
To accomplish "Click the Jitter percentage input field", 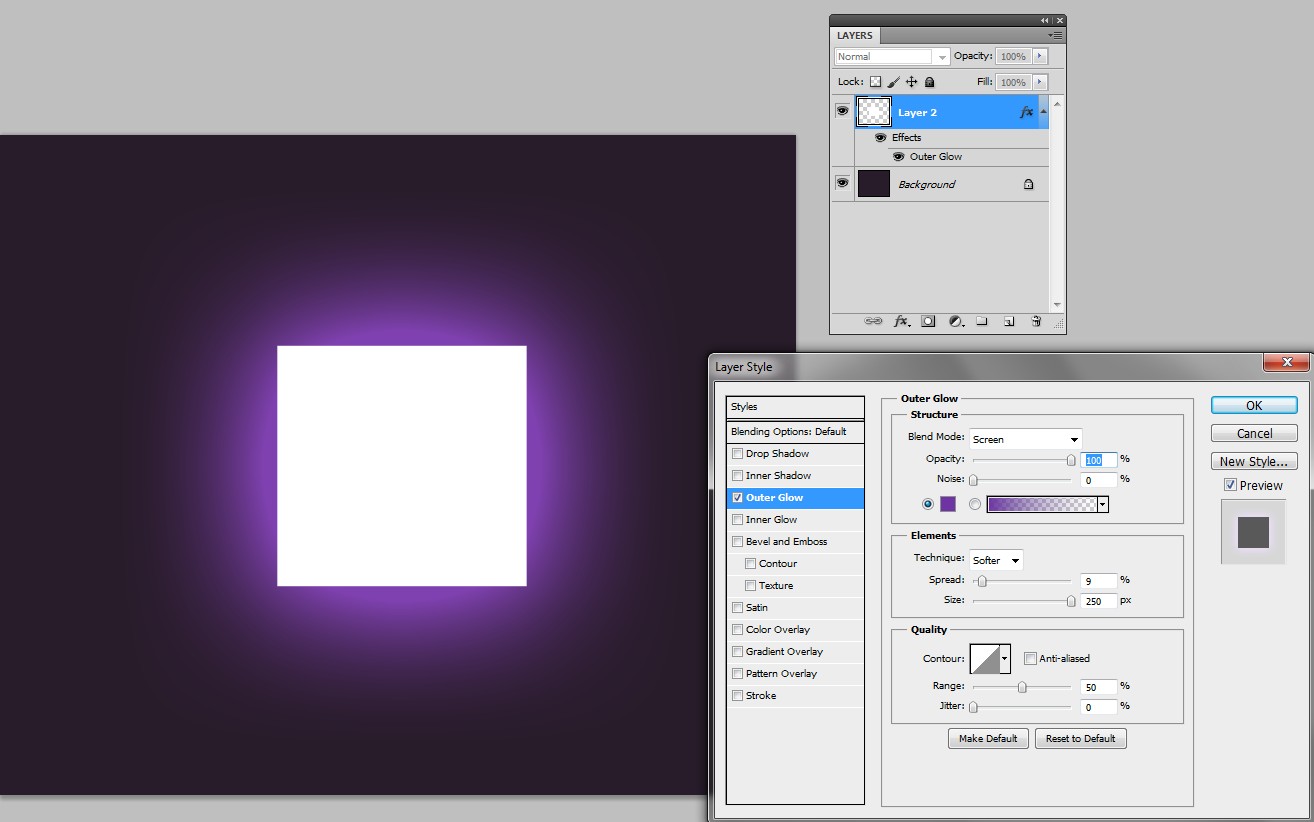I will coord(1099,707).
